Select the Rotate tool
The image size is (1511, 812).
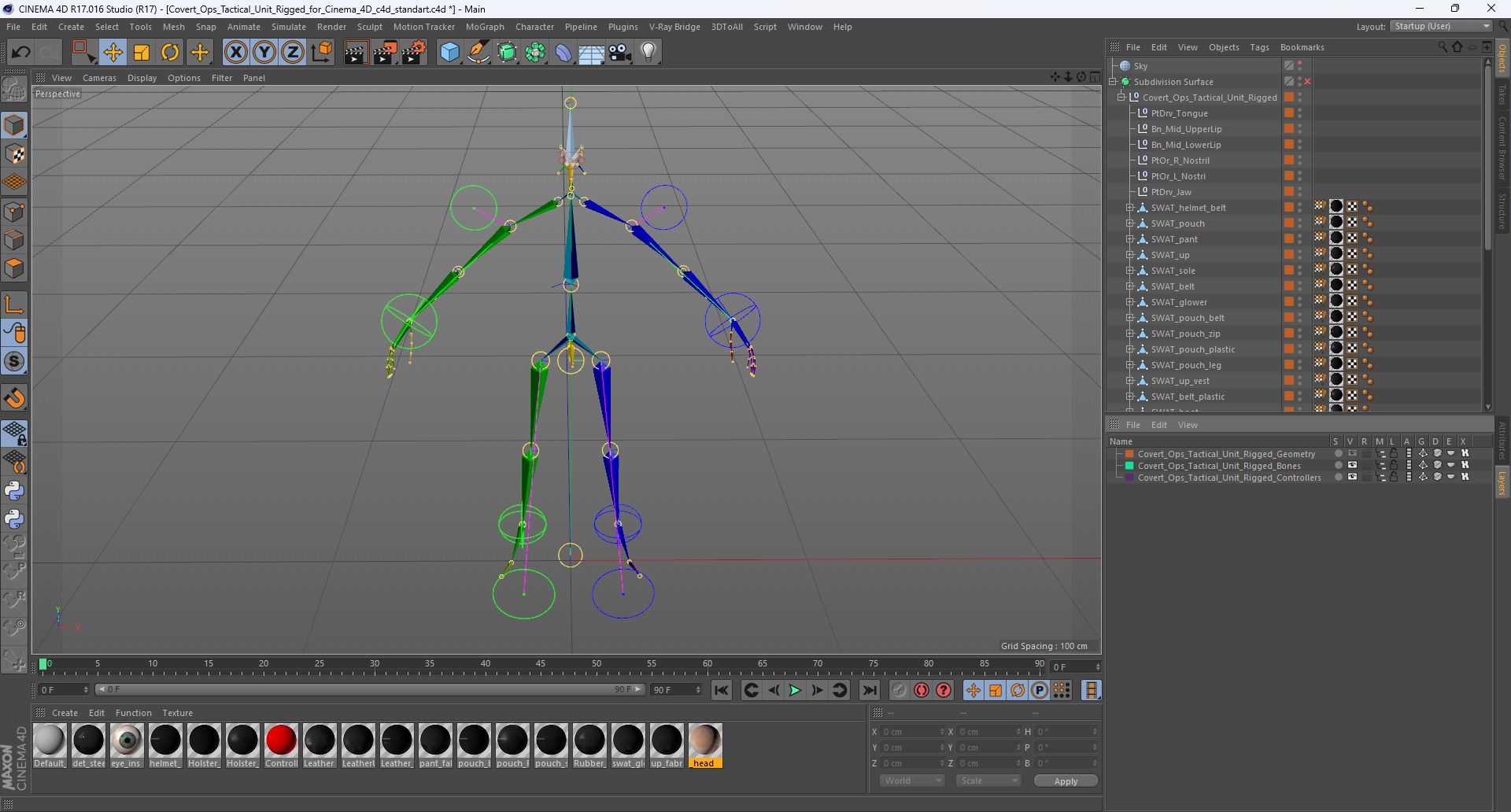[x=170, y=53]
